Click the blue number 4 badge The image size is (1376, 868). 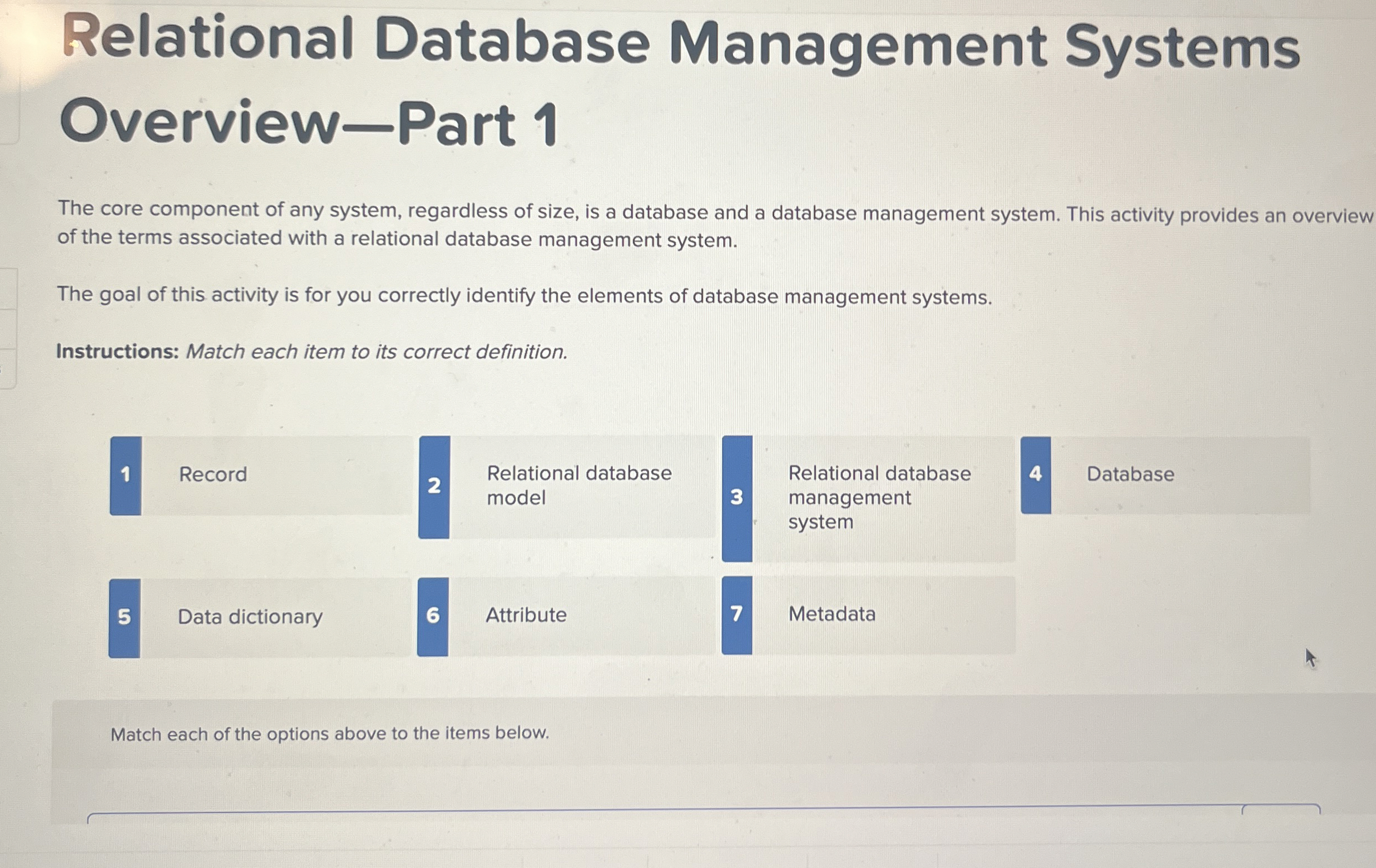[x=1036, y=473]
